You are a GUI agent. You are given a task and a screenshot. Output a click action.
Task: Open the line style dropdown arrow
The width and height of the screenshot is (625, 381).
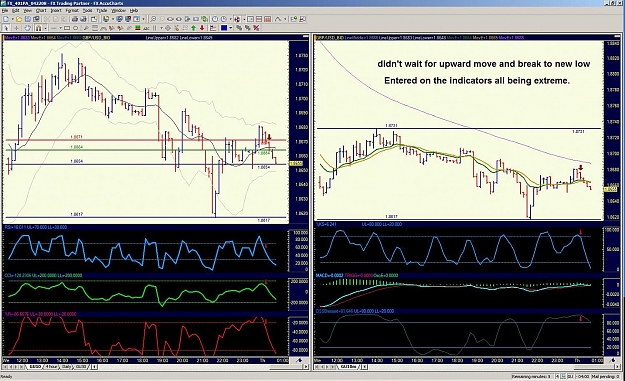pos(61,28)
